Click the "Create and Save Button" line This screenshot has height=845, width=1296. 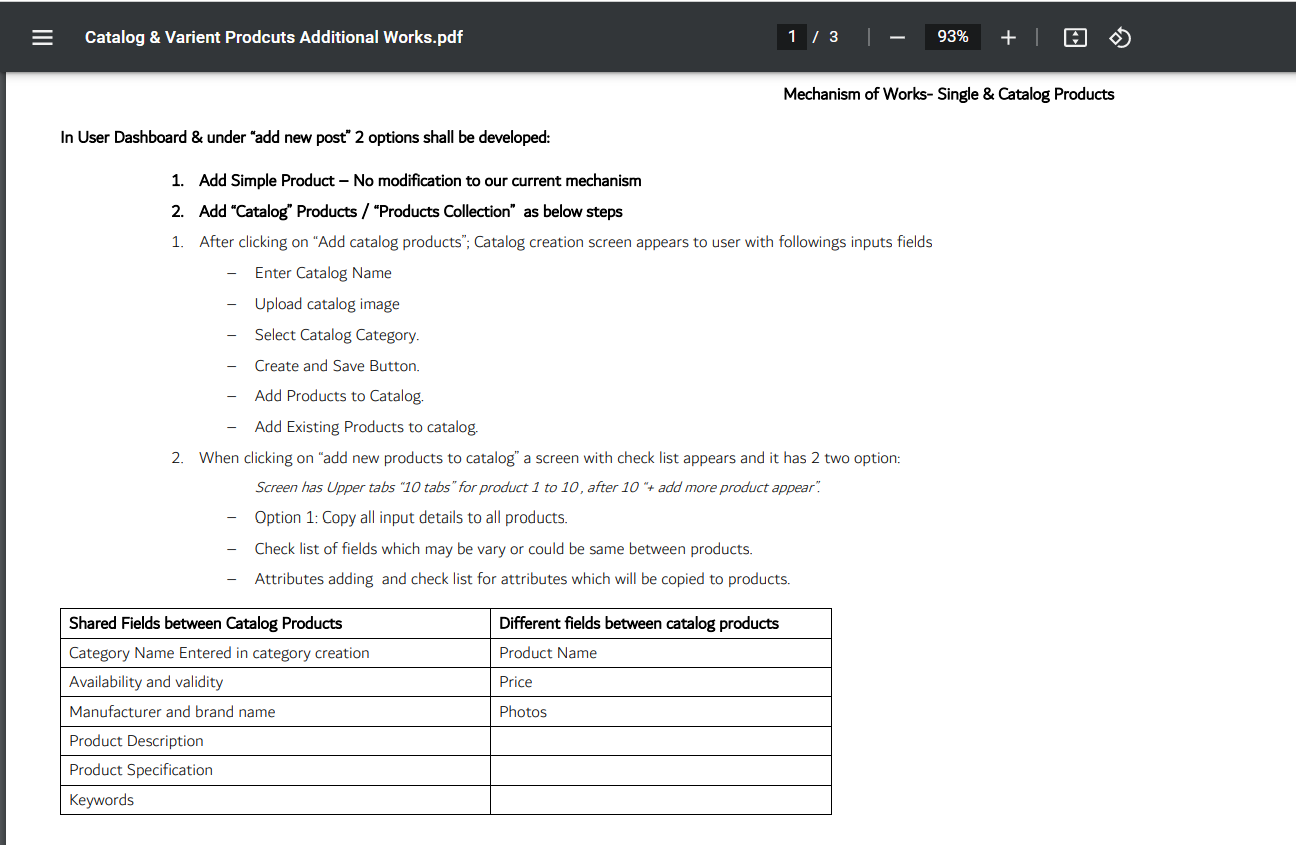click(337, 366)
